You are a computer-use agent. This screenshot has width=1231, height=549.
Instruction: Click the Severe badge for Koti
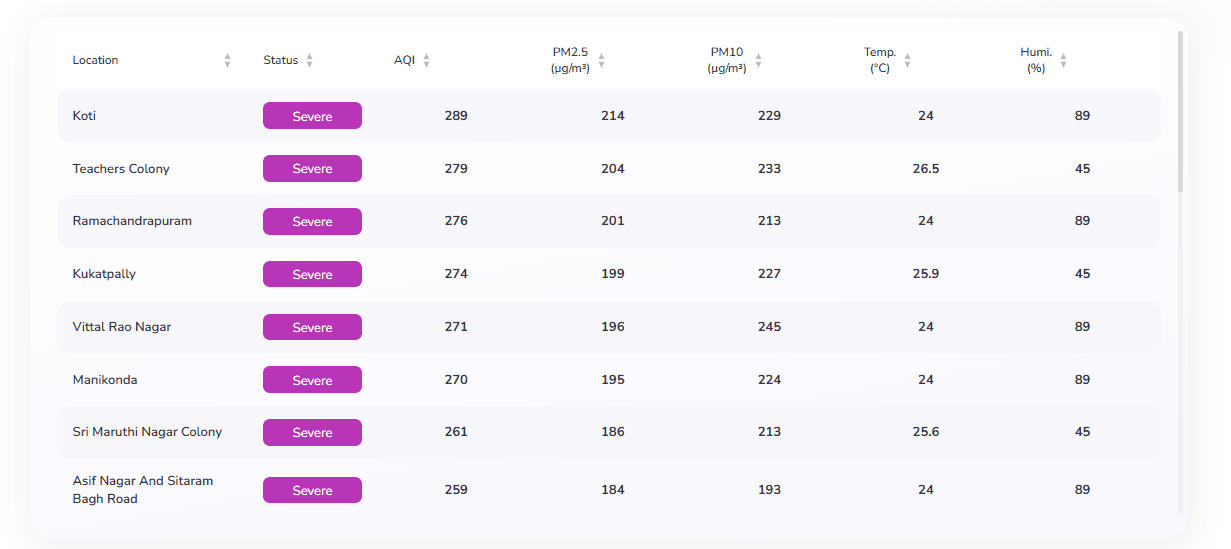pyautogui.click(x=312, y=116)
